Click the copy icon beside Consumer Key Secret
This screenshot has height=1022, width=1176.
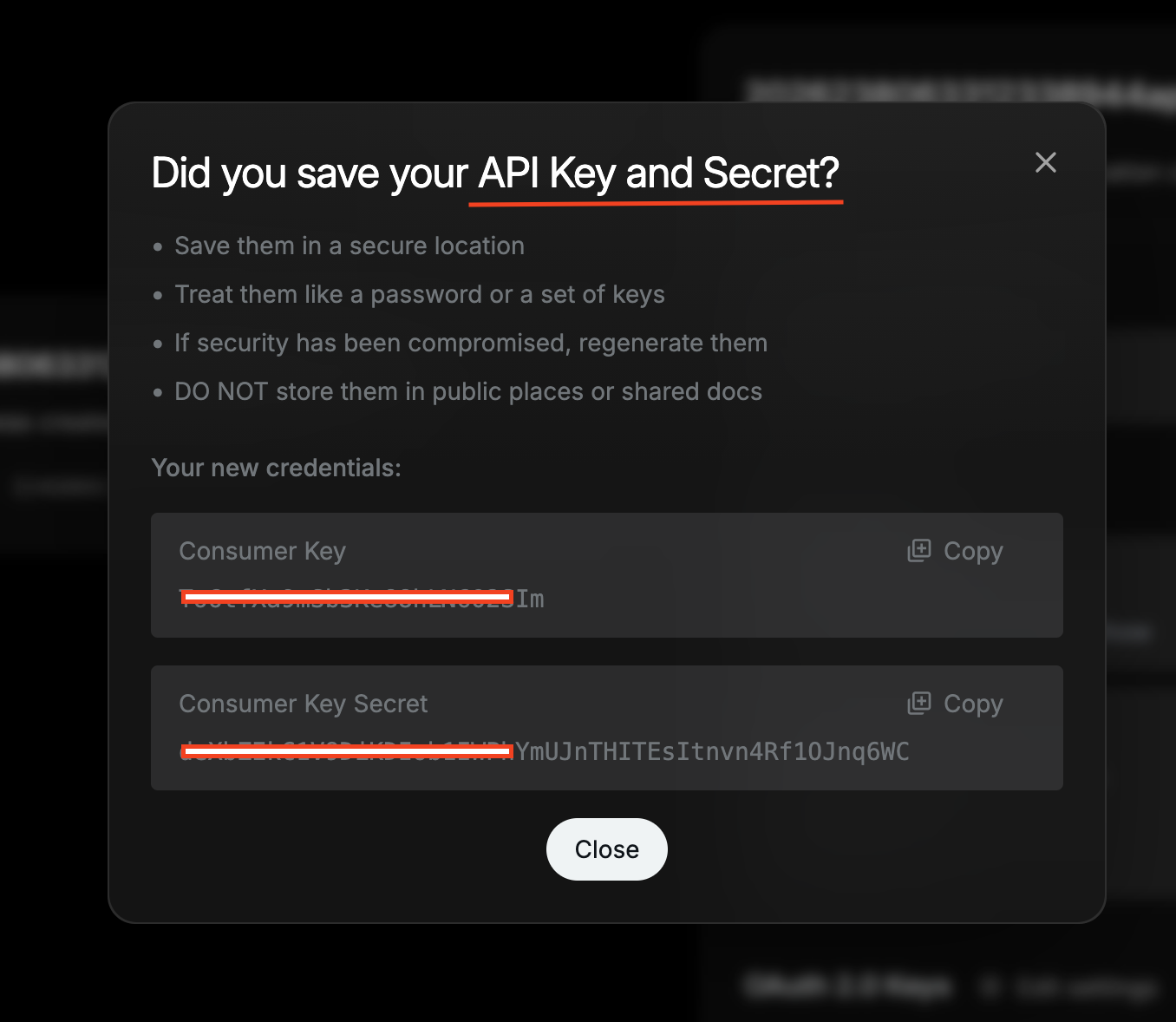click(x=919, y=704)
